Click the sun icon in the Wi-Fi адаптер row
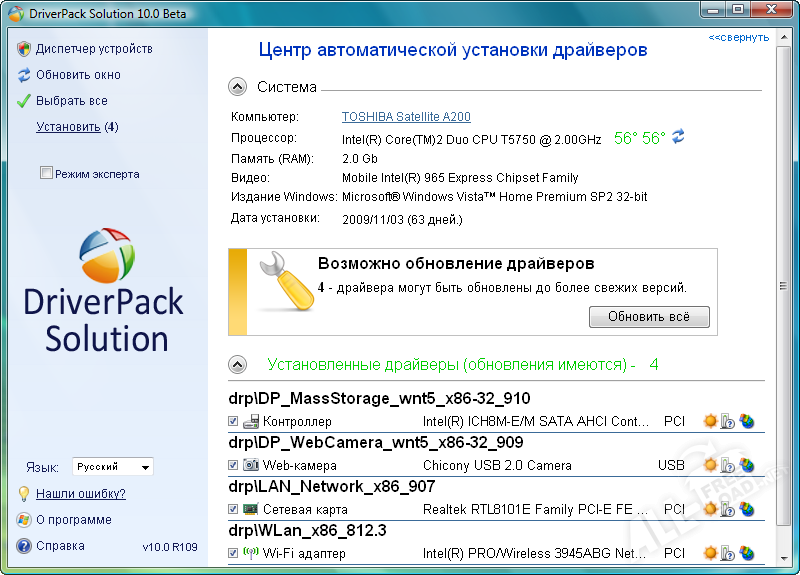Image resolution: width=800 pixels, height=575 pixels. coord(710,553)
